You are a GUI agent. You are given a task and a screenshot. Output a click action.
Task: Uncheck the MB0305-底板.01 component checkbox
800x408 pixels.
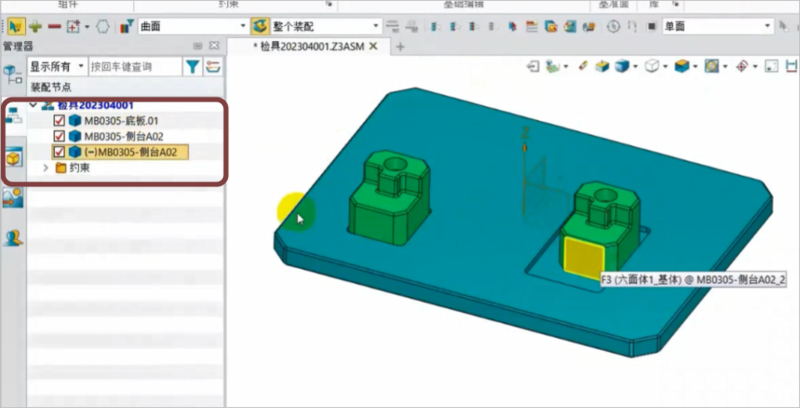(x=59, y=121)
